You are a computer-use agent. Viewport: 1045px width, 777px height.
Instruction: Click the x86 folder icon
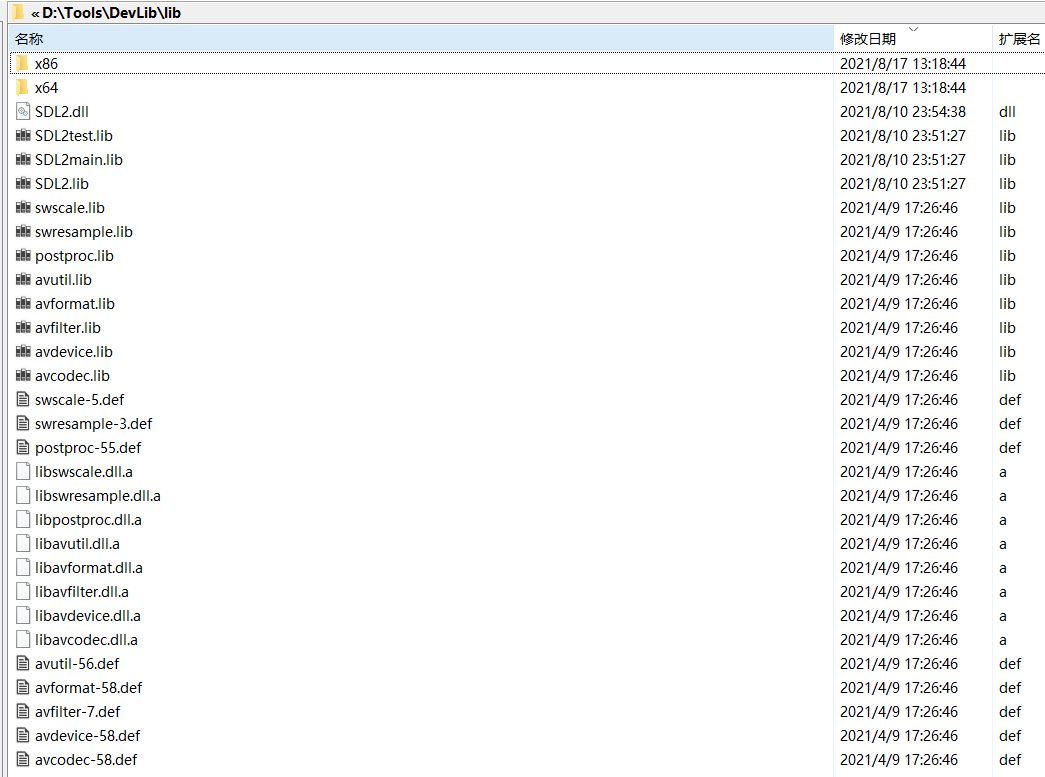point(22,63)
